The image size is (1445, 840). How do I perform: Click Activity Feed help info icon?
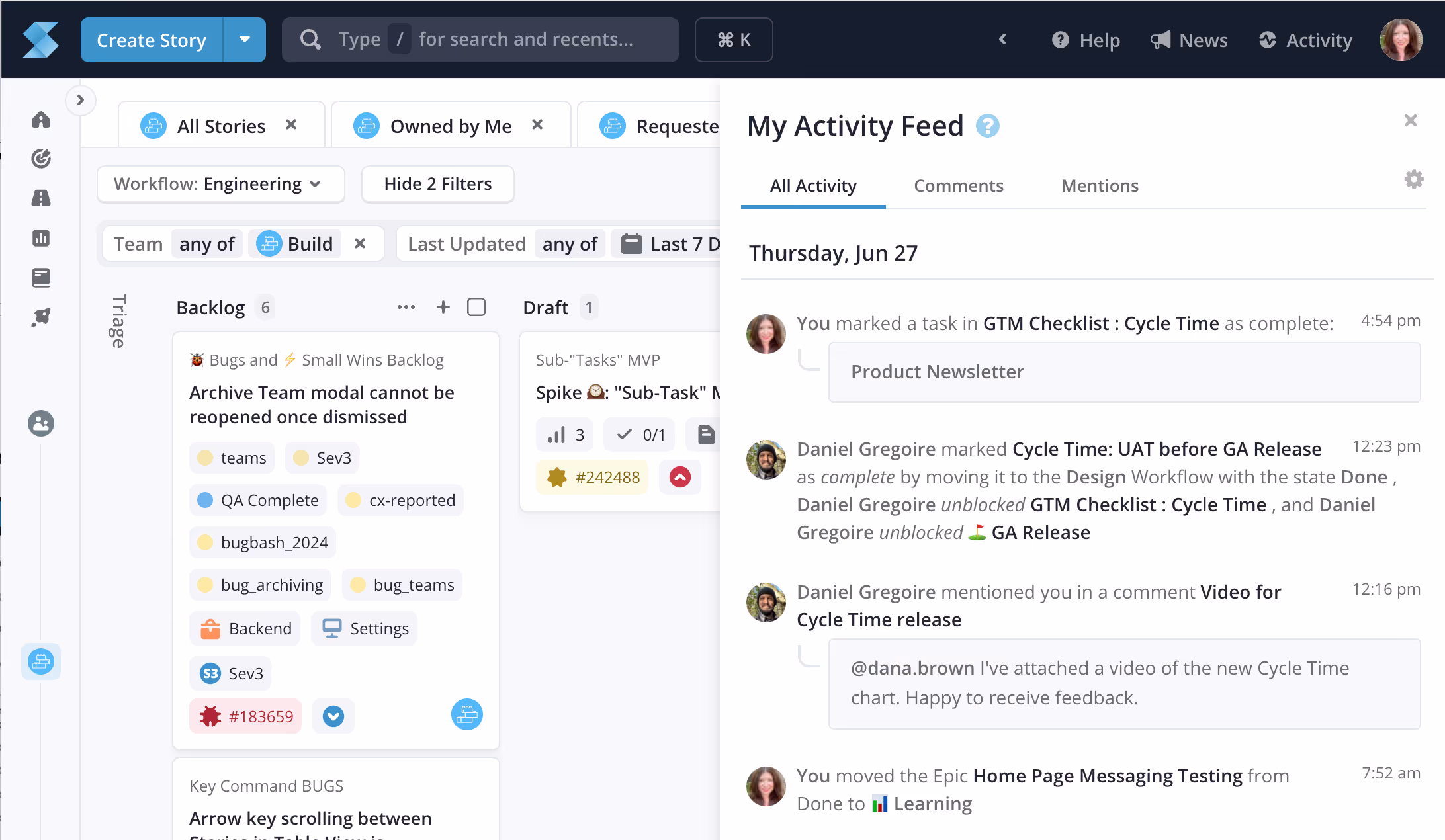click(987, 126)
